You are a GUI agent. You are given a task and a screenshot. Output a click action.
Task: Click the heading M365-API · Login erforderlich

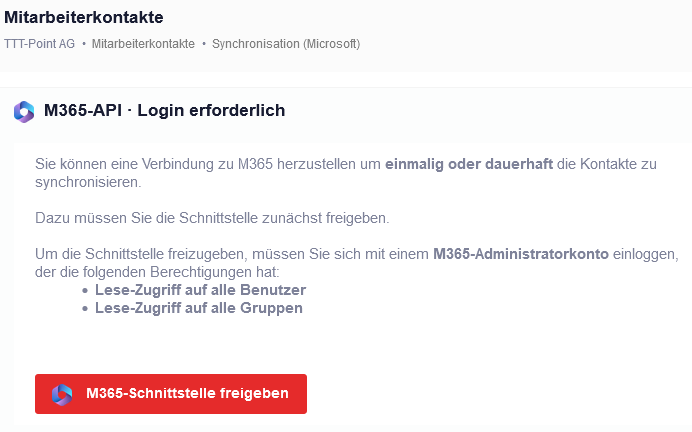pyautogui.click(x=164, y=111)
